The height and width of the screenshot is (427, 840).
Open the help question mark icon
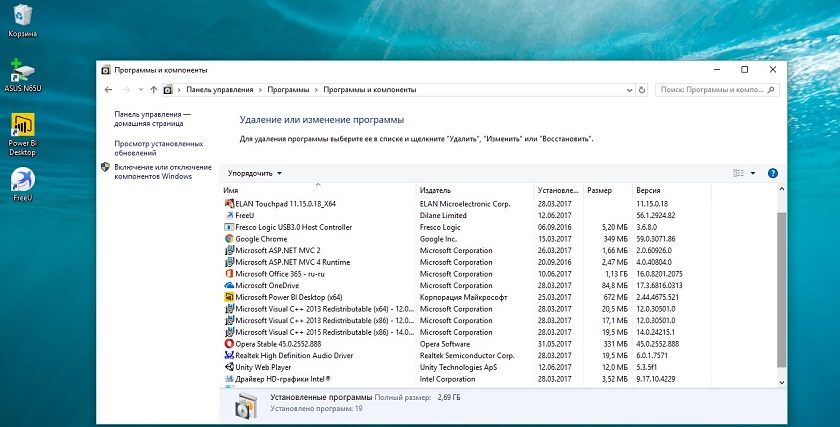click(772, 173)
